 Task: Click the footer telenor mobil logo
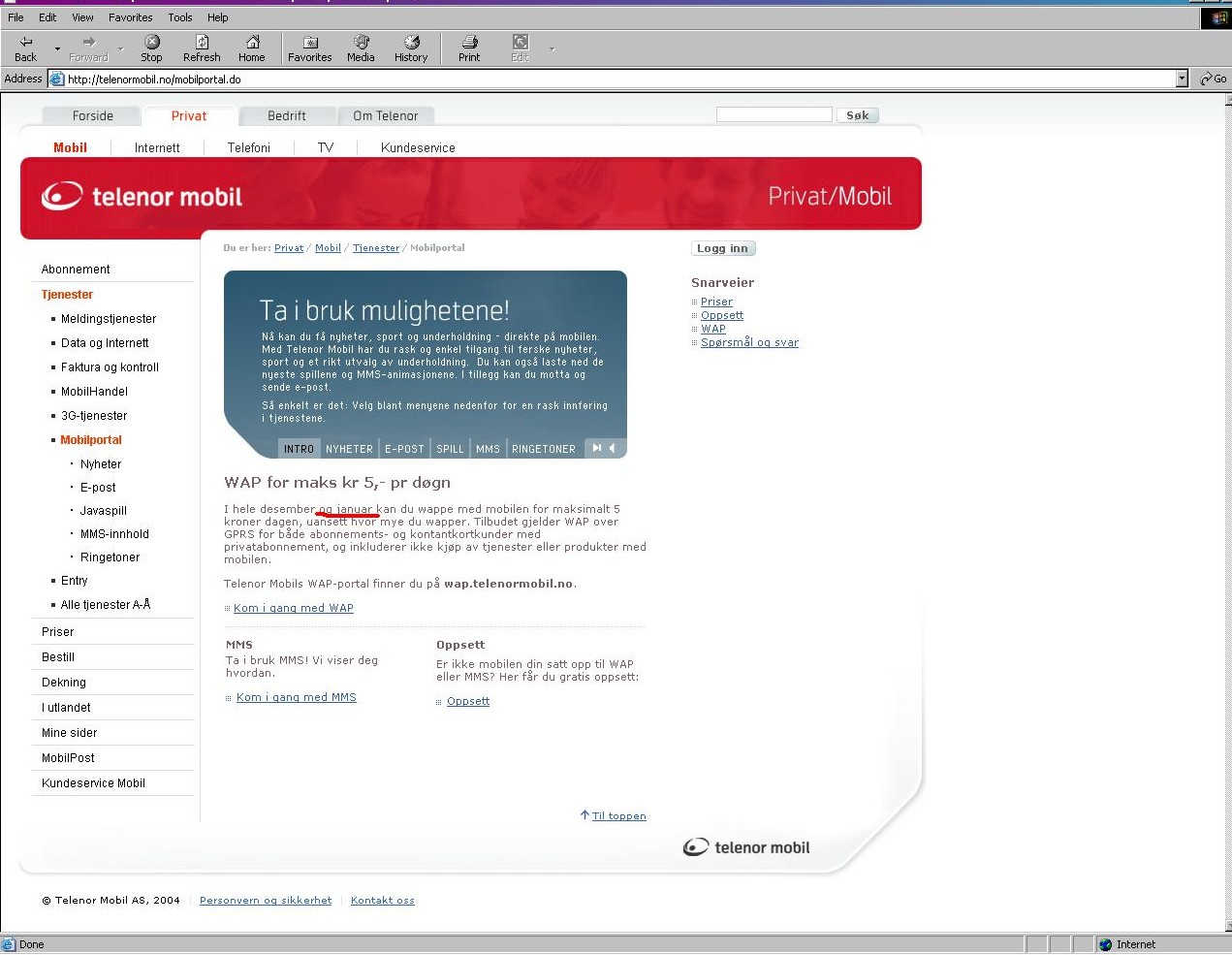pos(746,847)
